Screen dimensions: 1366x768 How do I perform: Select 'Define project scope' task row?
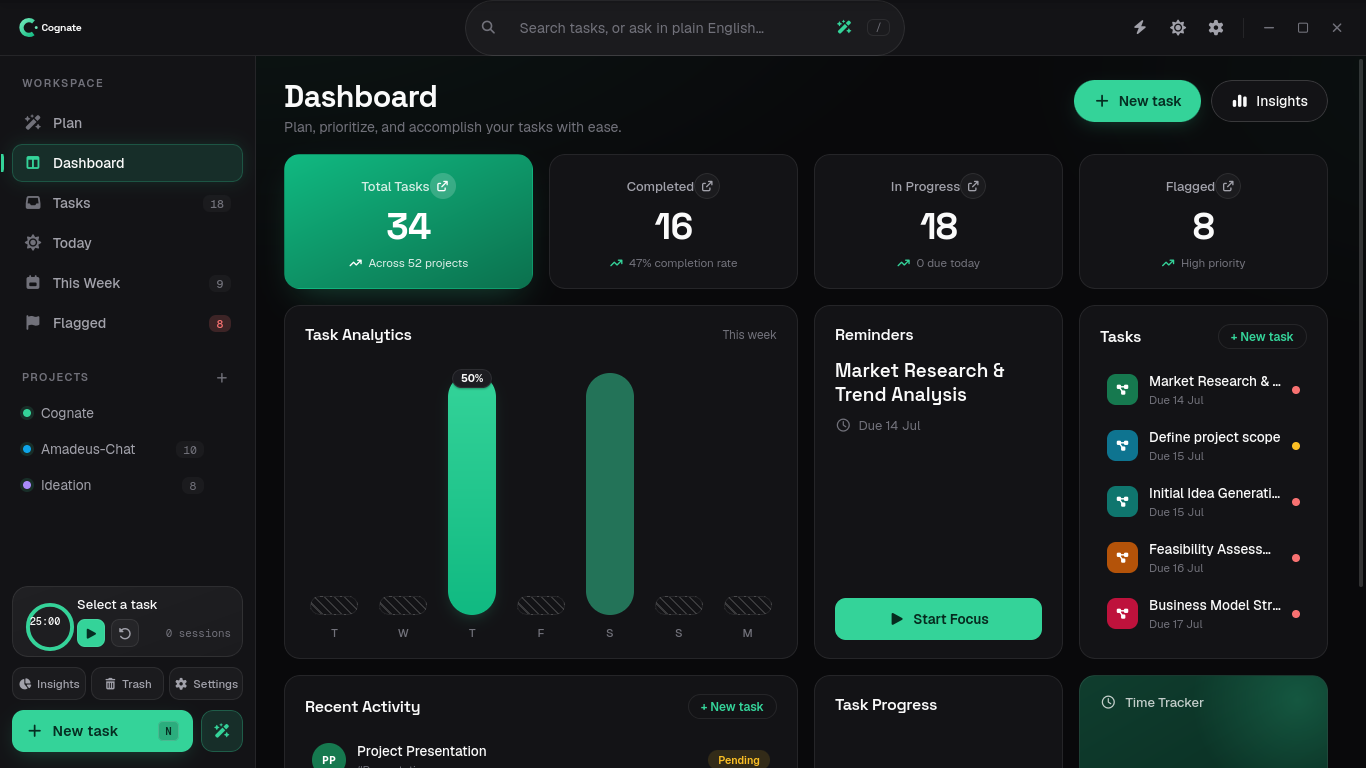[x=1203, y=446]
